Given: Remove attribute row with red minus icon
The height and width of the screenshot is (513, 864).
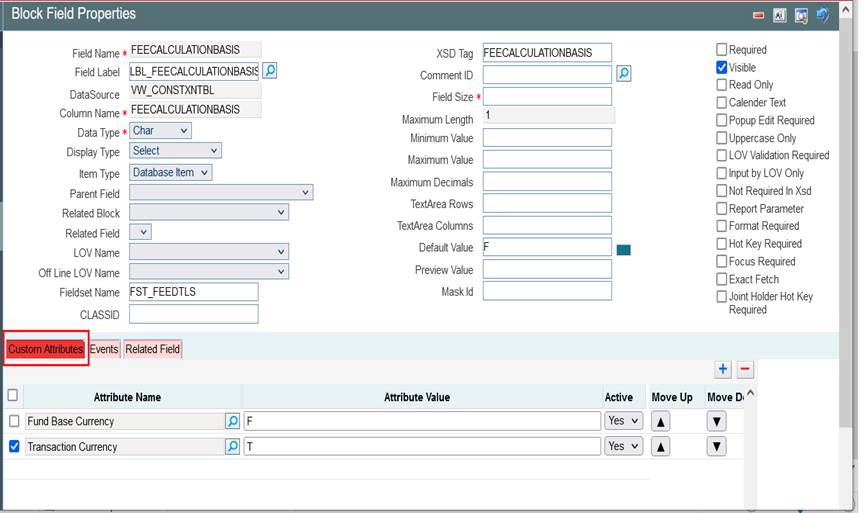Looking at the screenshot, I should pyautogui.click(x=745, y=369).
